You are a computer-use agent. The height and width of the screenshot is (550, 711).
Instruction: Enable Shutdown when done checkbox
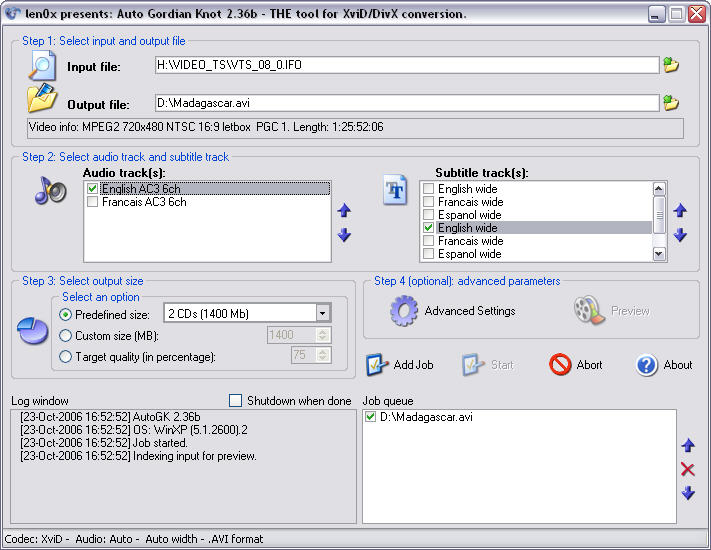(x=235, y=401)
